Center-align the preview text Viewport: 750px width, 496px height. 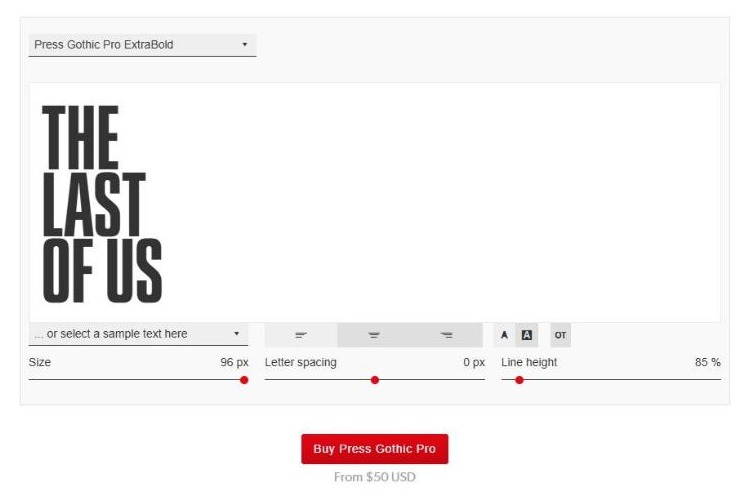[x=374, y=335]
